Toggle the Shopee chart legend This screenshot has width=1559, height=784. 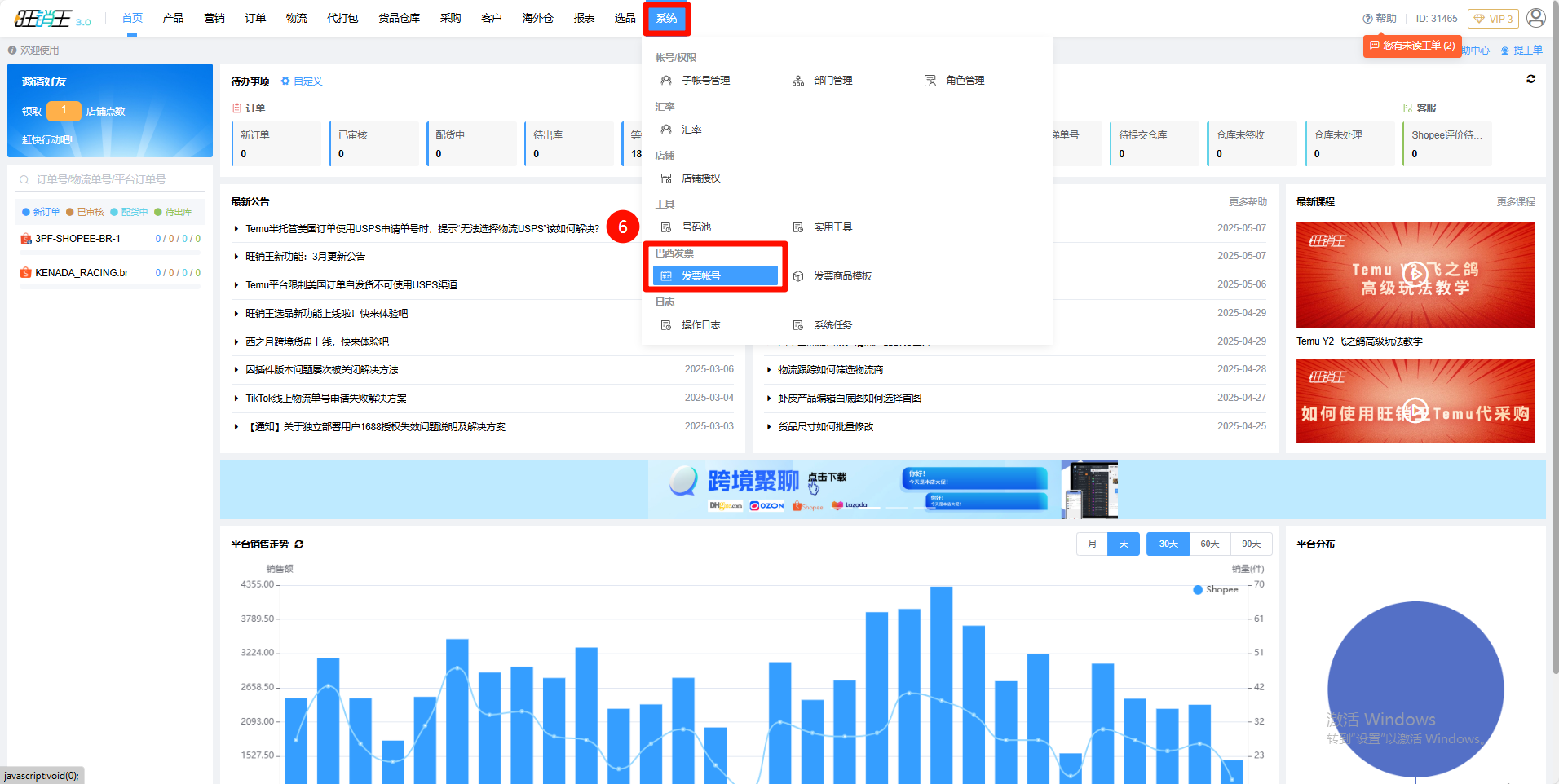[x=1215, y=589]
